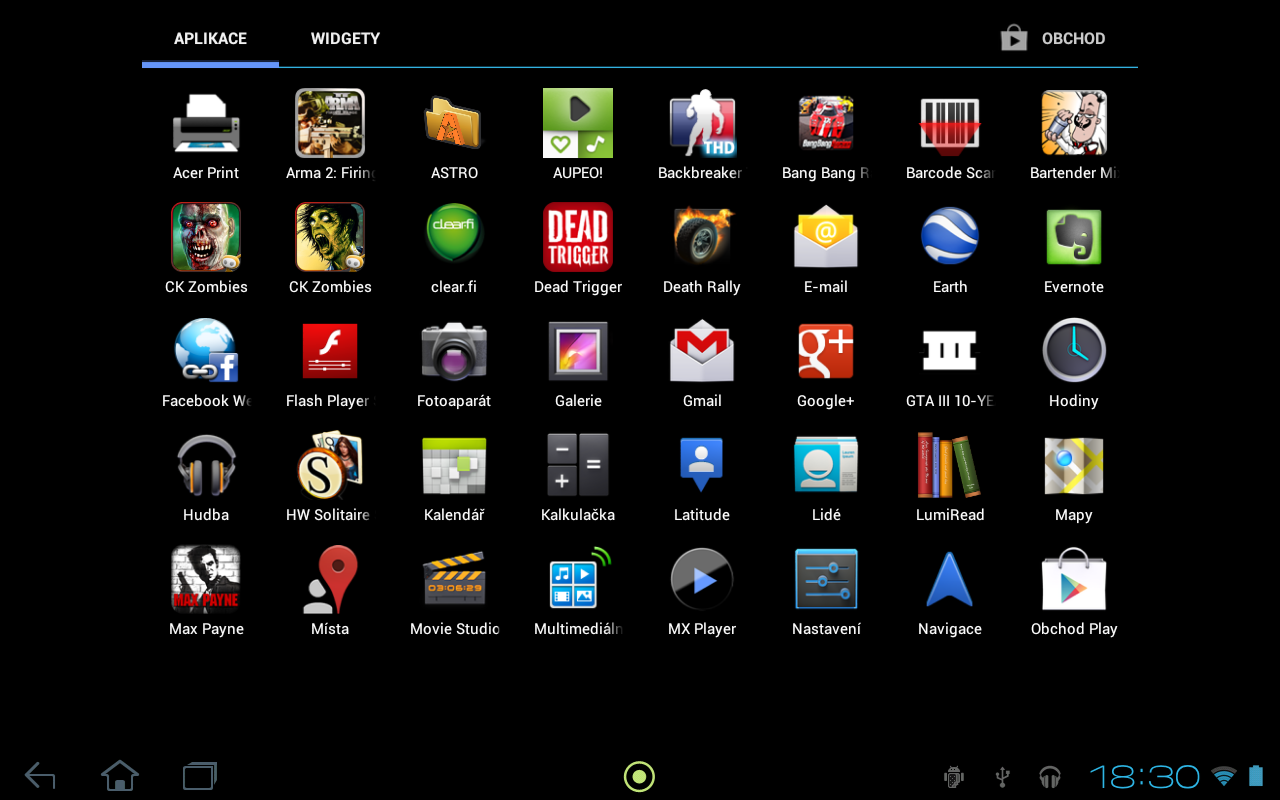This screenshot has width=1280, height=800.
Task: Open the Kalkulačka app
Action: click(x=578, y=465)
